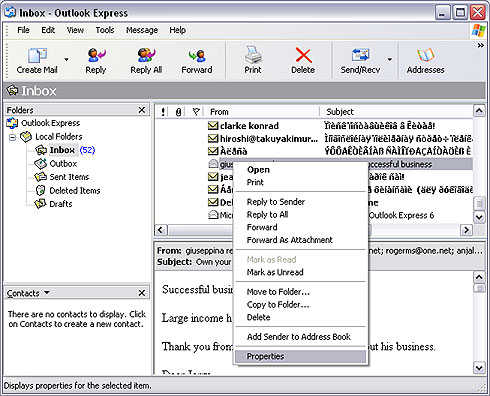The width and height of the screenshot is (490, 396).
Task: Choose Print in the context menu
Action: point(255,182)
